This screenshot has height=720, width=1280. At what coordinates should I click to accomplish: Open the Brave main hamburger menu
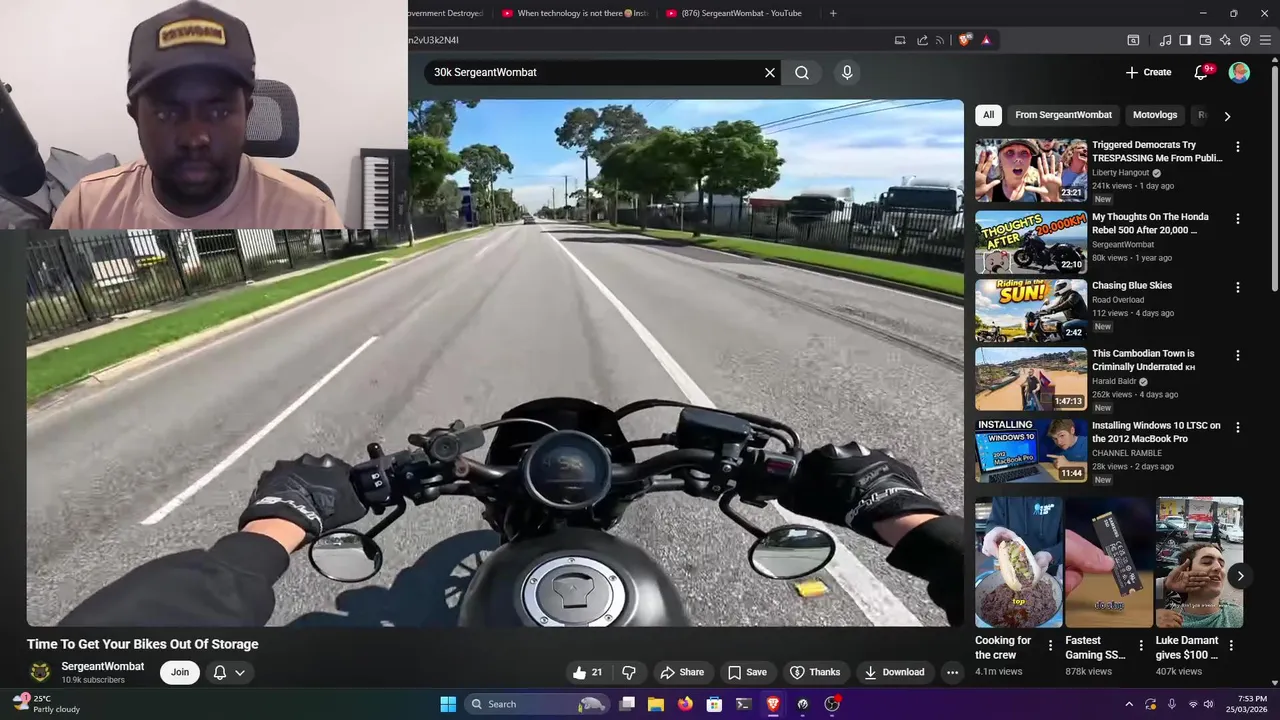tap(1265, 40)
